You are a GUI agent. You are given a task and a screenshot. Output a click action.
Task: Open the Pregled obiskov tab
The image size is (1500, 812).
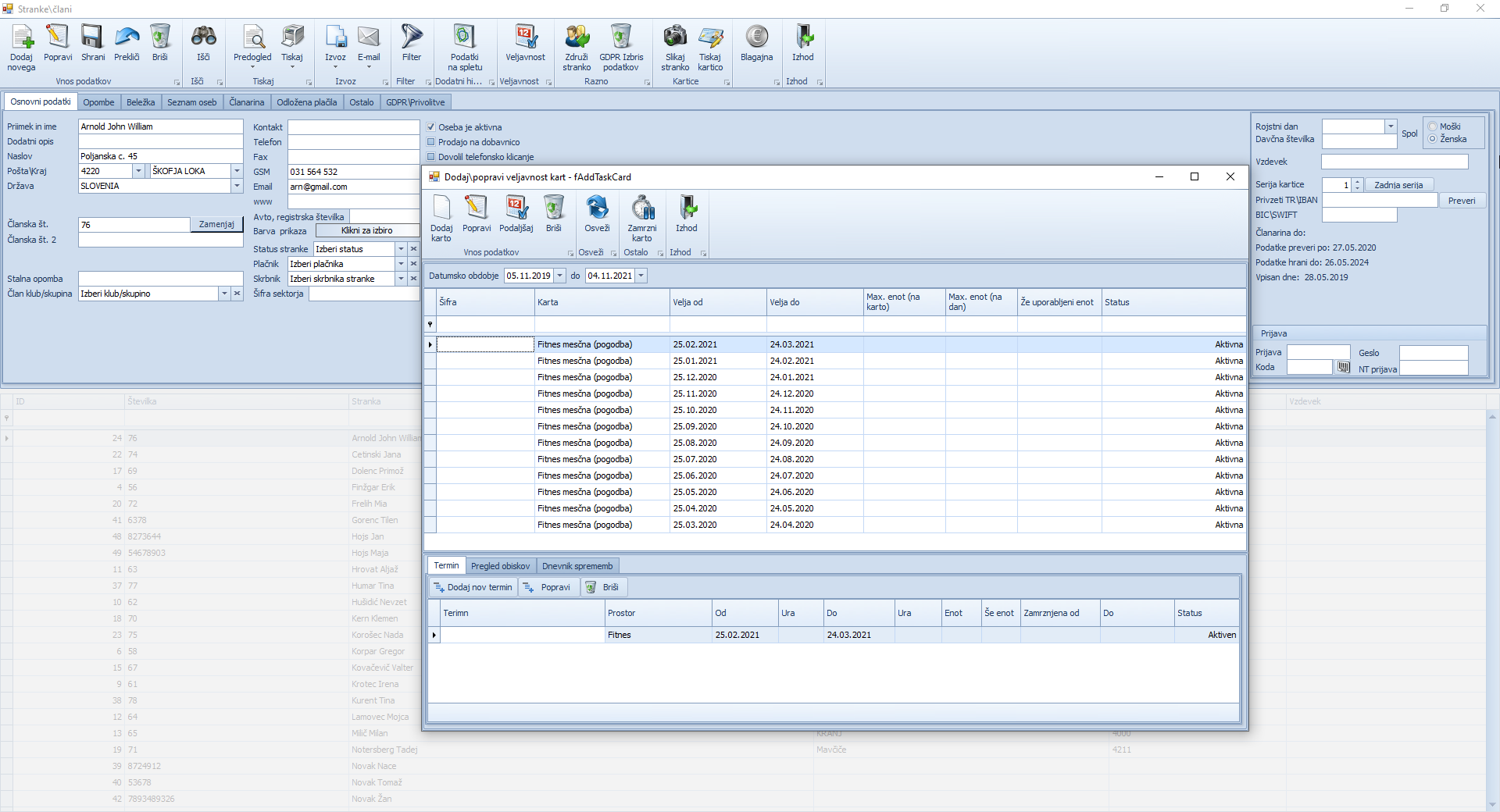pos(500,566)
